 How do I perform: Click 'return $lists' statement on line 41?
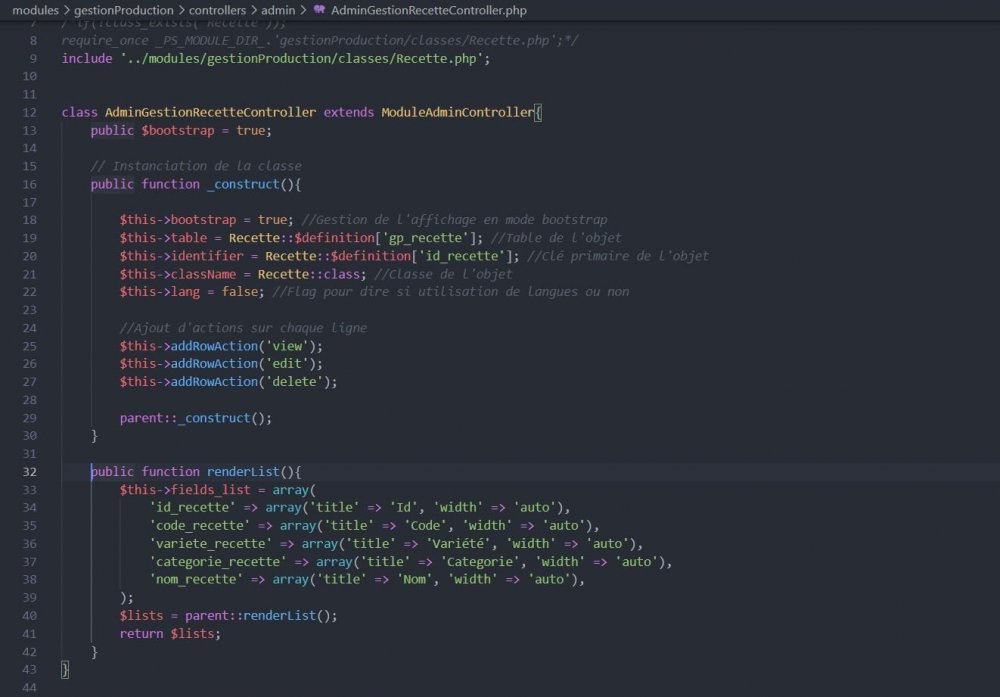point(170,634)
